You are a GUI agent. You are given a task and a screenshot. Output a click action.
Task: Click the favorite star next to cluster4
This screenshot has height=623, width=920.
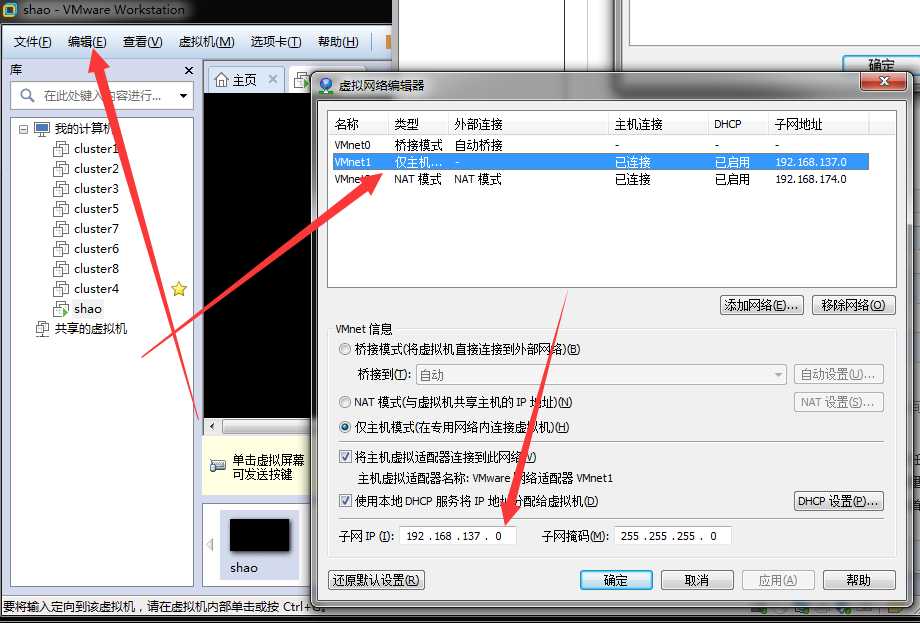coord(179,289)
